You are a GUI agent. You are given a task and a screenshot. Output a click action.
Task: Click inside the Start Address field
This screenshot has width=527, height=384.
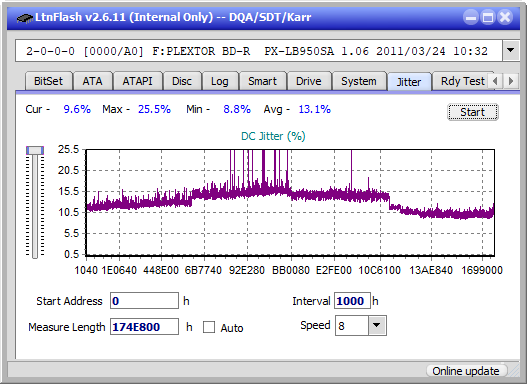(x=144, y=301)
